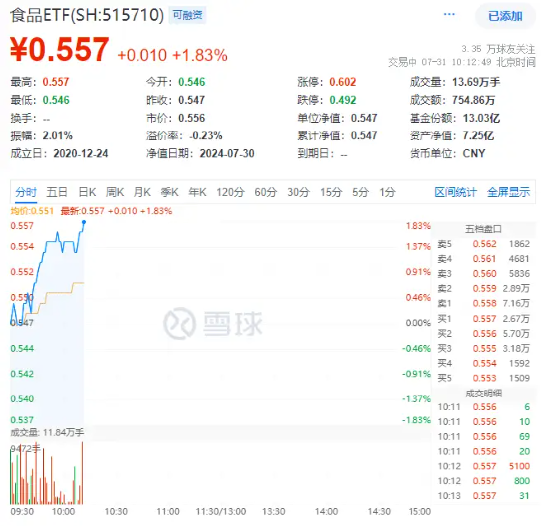The image size is (550, 527).
Task: Click the 买1 volume 2.67万
Action: (x=516, y=319)
